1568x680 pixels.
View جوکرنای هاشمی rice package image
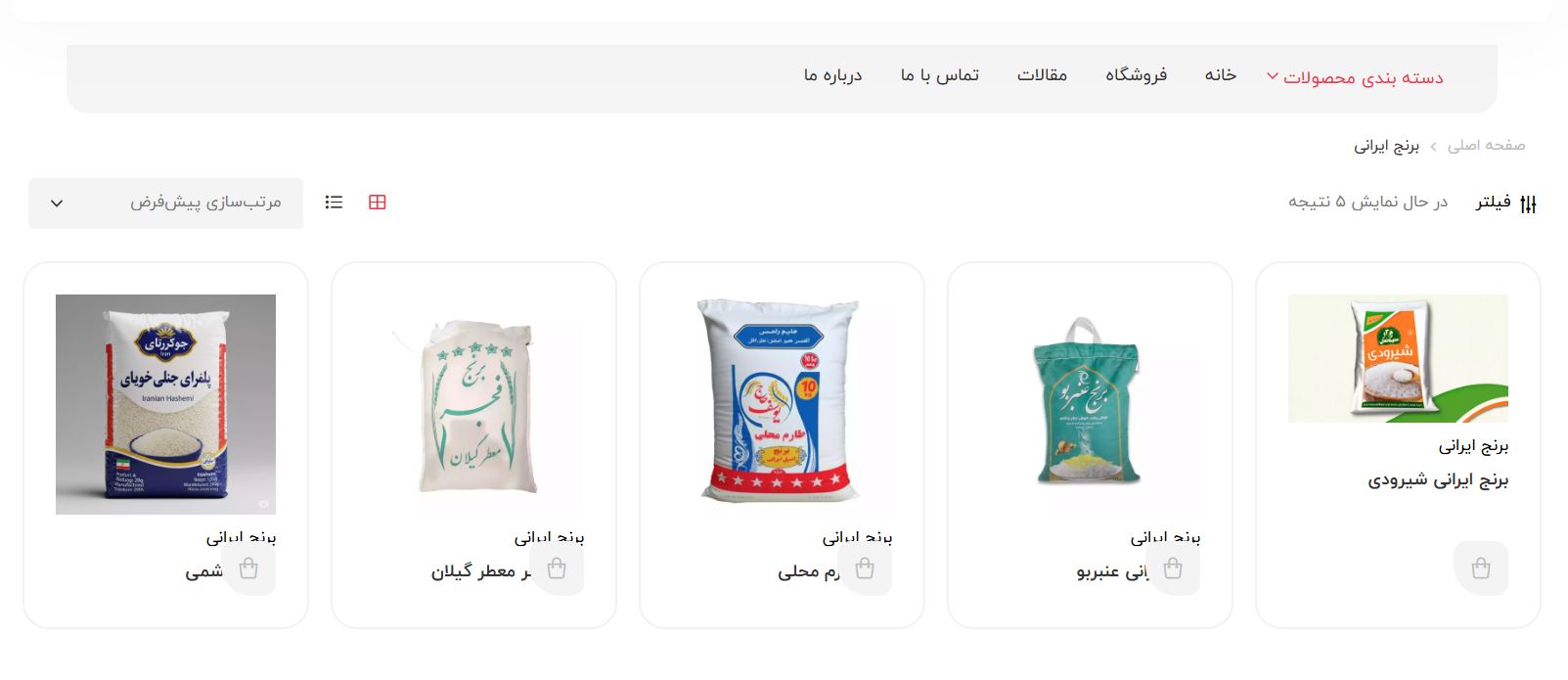point(165,404)
